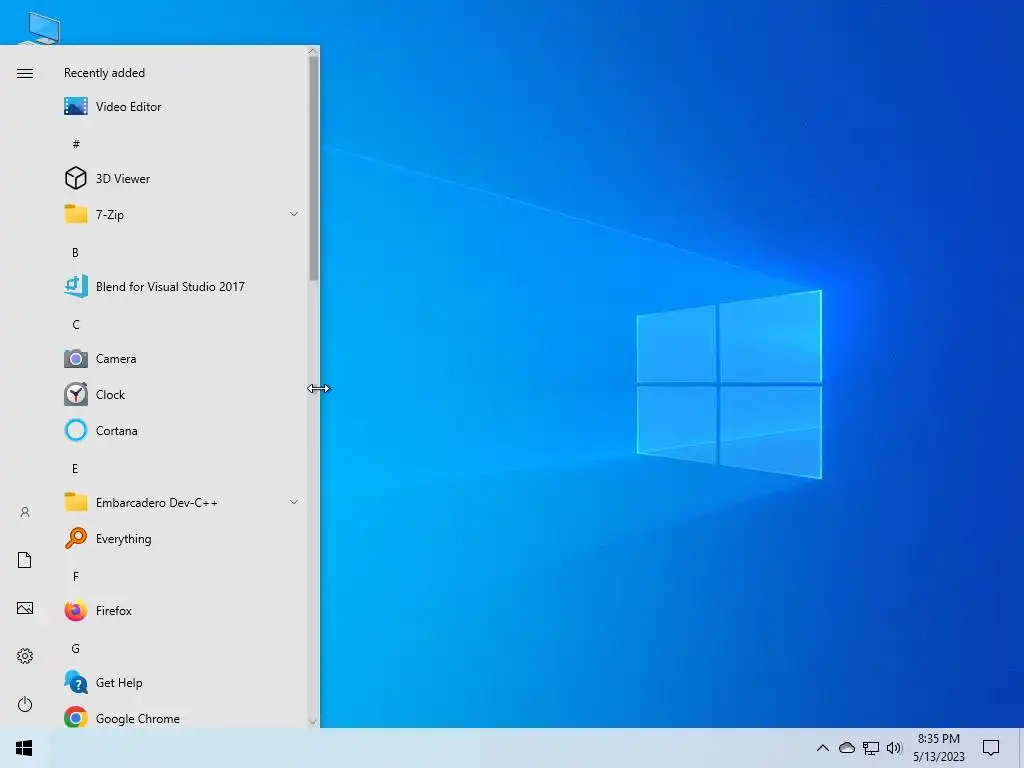Click the 'E' letter group header
Screen dimensions: 1024x768
(76, 468)
